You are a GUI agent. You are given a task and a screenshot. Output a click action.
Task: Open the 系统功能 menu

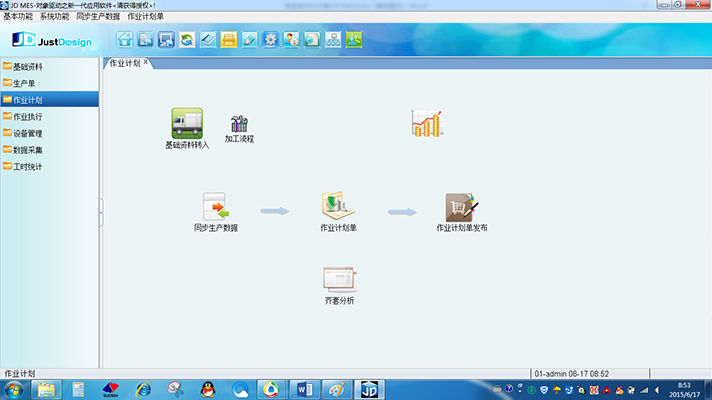click(x=55, y=17)
